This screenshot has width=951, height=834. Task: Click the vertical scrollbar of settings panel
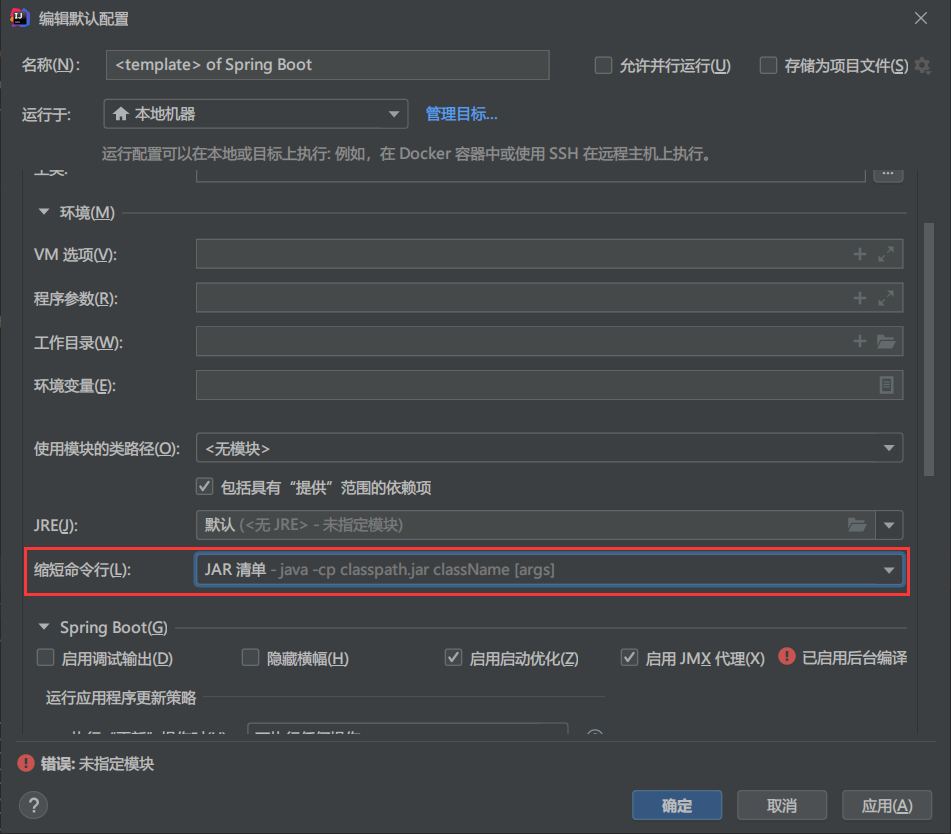click(929, 349)
